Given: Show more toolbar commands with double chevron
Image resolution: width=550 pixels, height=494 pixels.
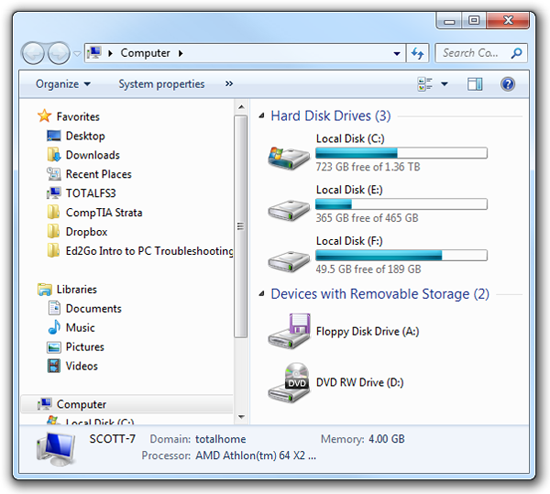Looking at the screenshot, I should (229, 84).
